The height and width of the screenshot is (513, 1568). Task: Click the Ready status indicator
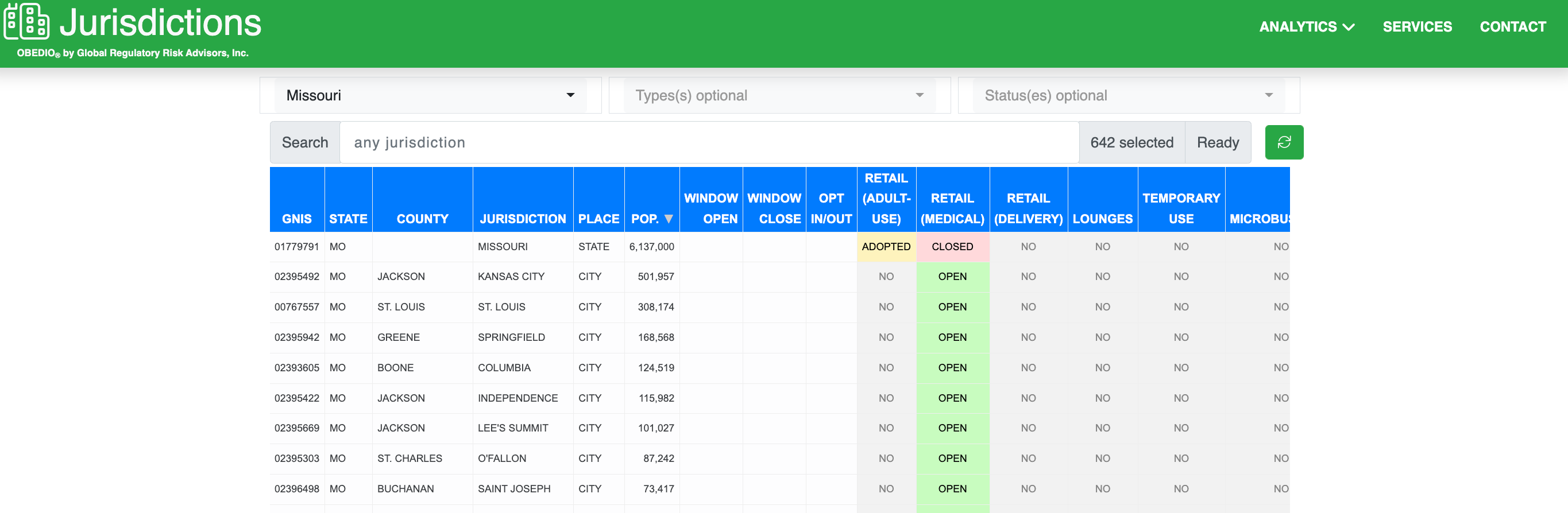pyautogui.click(x=1218, y=142)
